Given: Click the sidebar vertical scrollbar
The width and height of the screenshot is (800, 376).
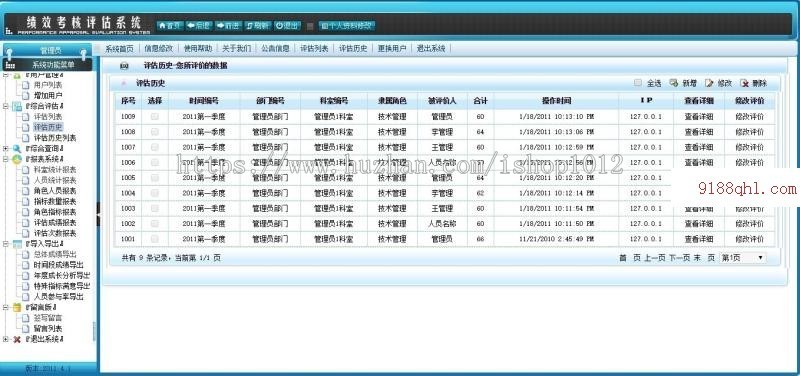Looking at the screenshot, I should (94, 332).
